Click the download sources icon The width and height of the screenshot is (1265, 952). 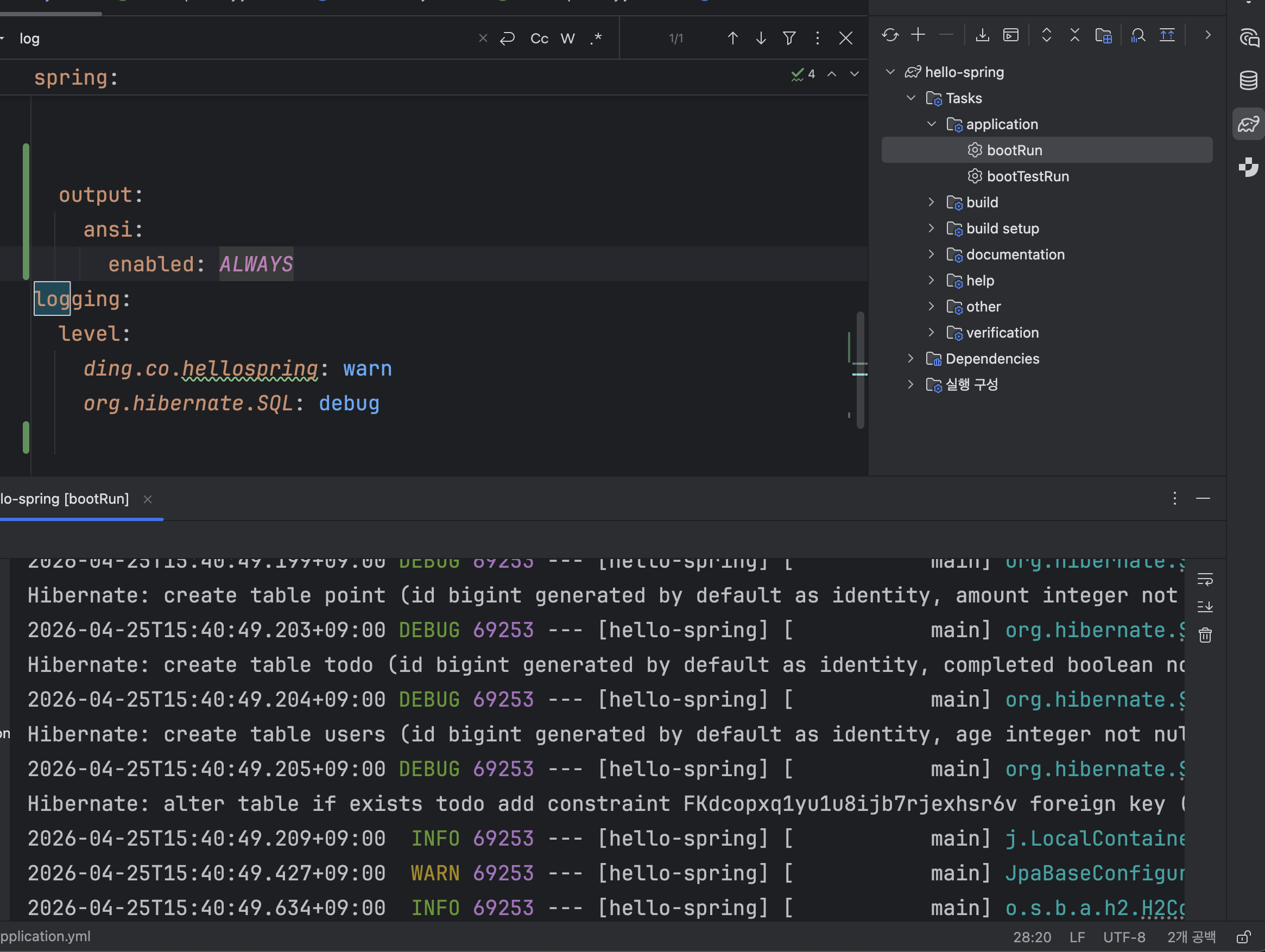coord(982,35)
